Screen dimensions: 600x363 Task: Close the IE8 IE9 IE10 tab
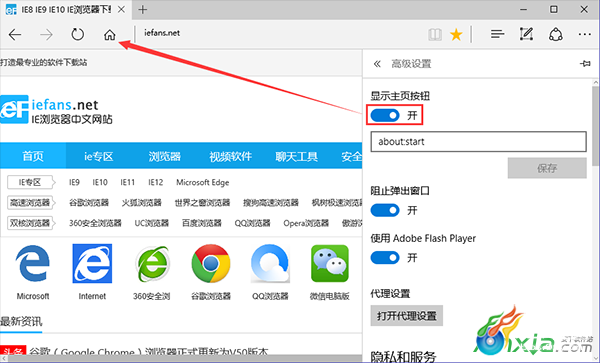(121, 10)
